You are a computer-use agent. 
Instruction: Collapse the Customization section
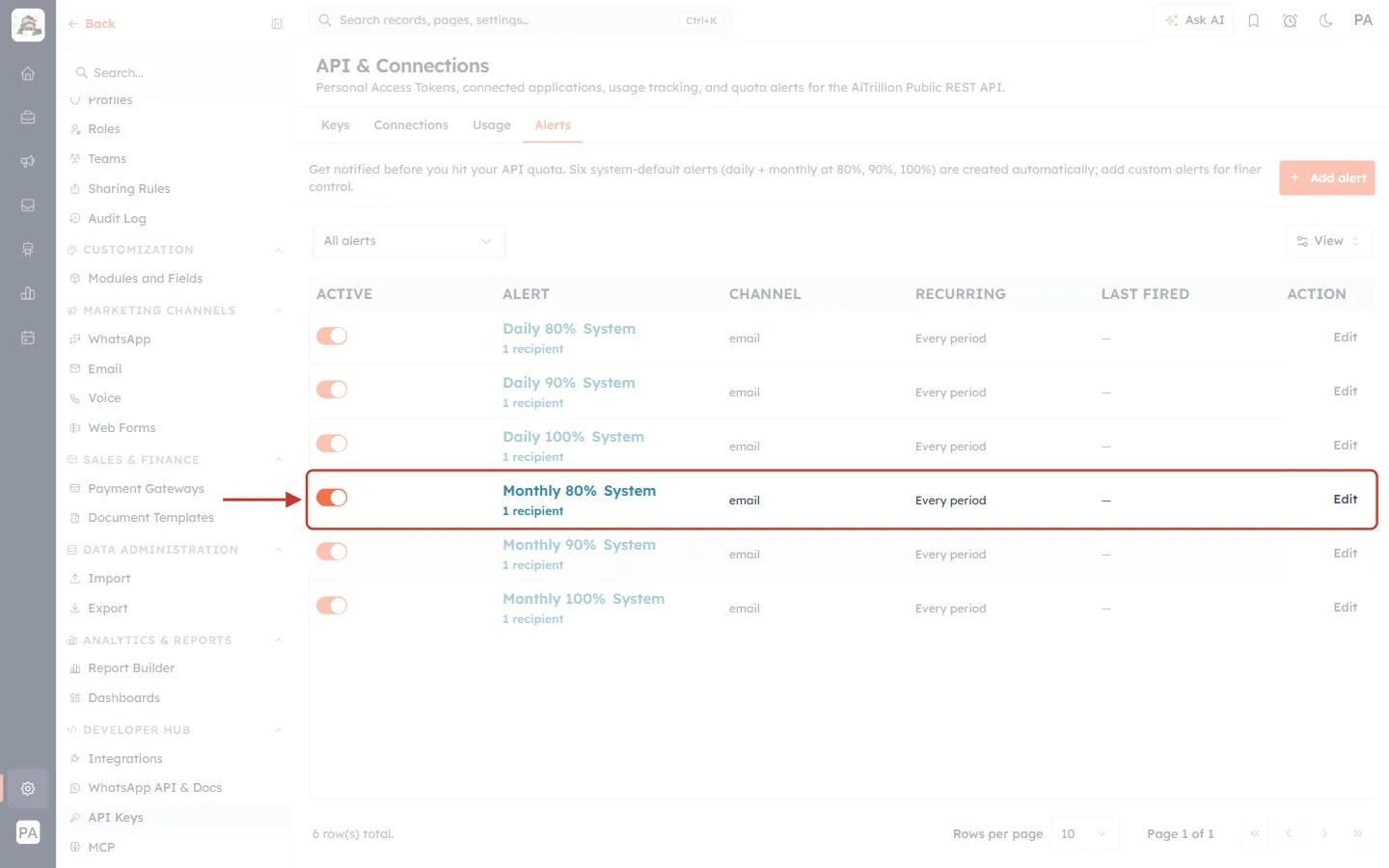(x=279, y=250)
